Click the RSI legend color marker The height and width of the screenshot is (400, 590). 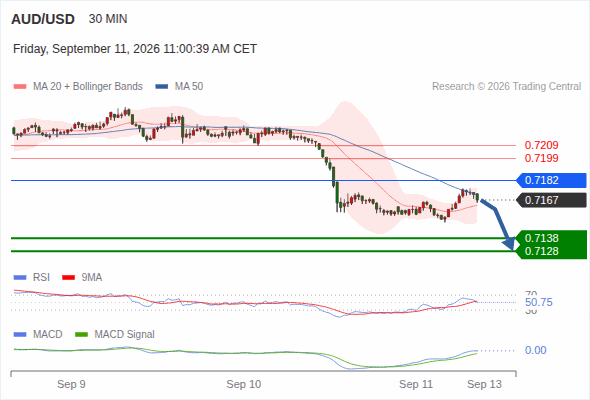point(20,278)
